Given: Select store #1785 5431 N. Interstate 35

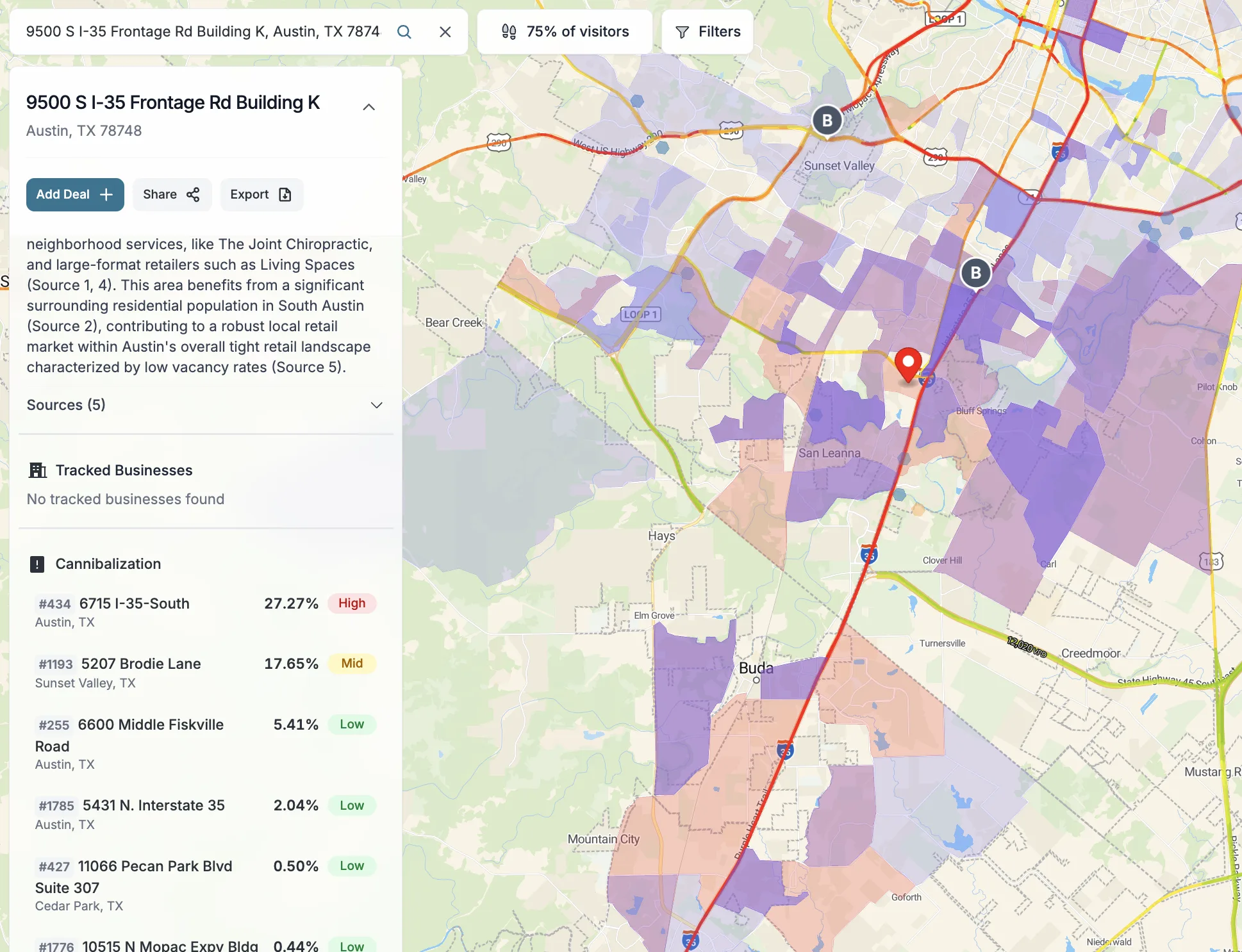Looking at the screenshot, I should (205, 815).
